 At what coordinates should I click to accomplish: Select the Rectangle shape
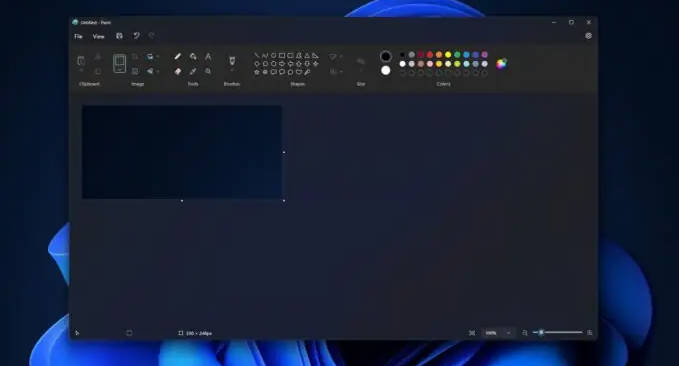(x=282, y=55)
